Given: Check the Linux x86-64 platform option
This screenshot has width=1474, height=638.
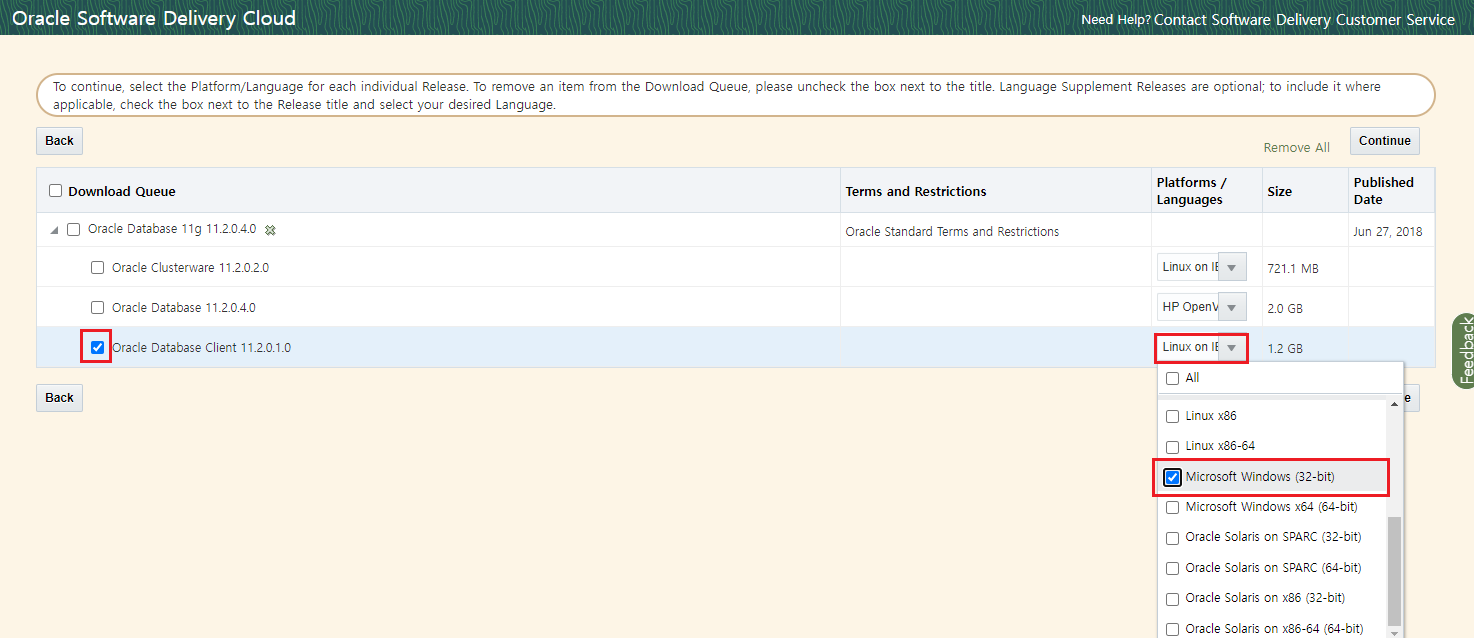Looking at the screenshot, I should [1172, 446].
